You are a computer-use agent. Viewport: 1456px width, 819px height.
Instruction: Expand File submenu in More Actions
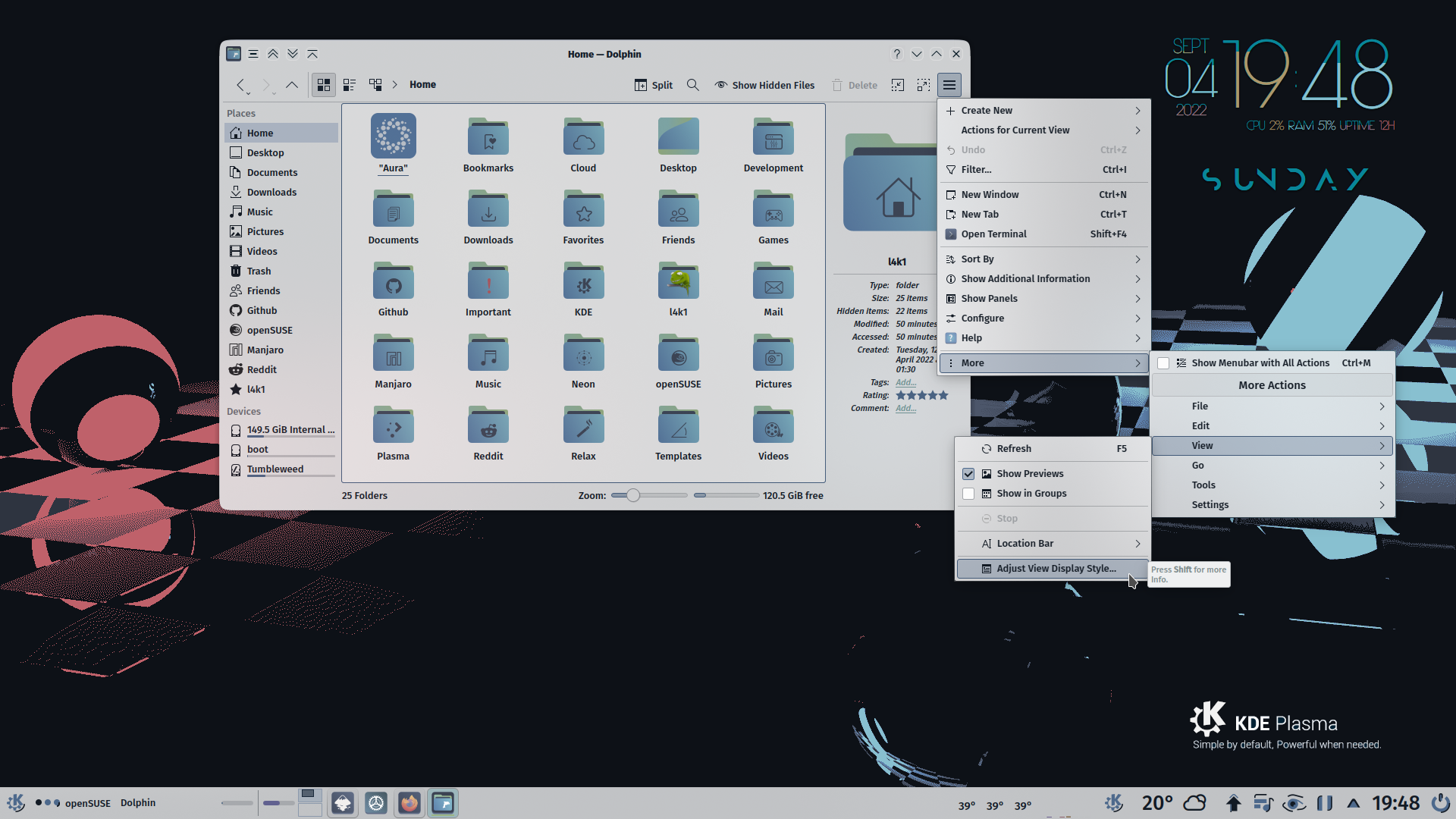1272,406
